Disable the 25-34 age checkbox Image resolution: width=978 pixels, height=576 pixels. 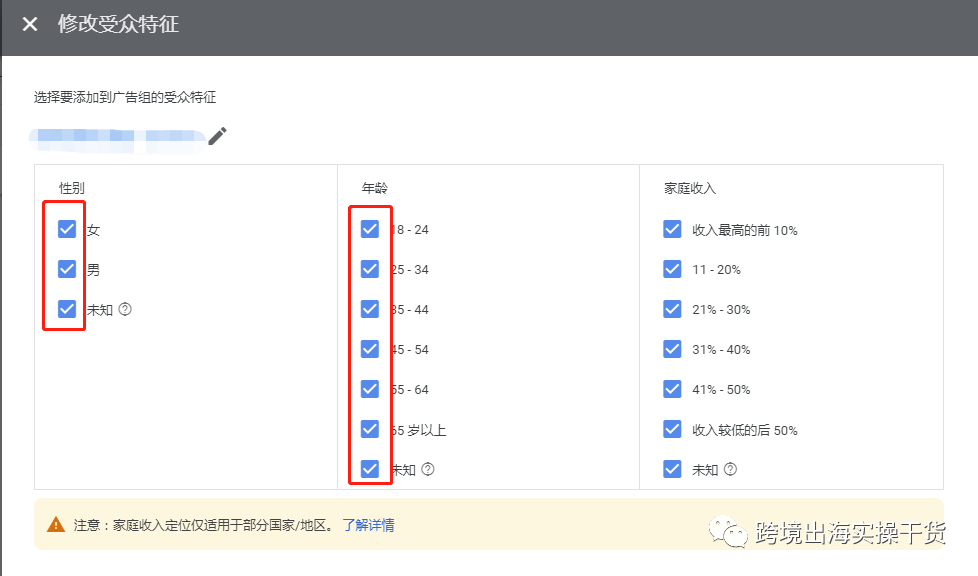[370, 269]
